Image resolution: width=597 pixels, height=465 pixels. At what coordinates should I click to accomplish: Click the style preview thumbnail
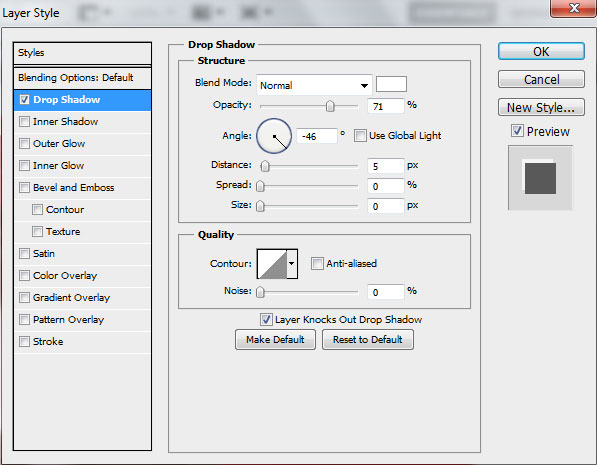pos(540,178)
